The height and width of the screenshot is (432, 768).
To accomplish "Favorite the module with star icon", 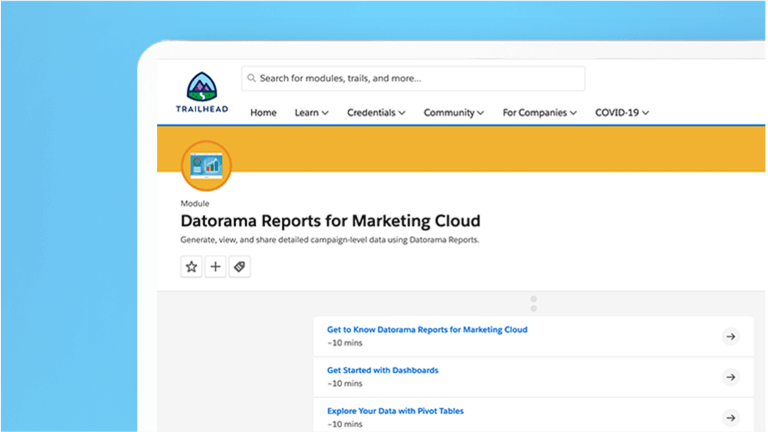I will click(x=191, y=267).
